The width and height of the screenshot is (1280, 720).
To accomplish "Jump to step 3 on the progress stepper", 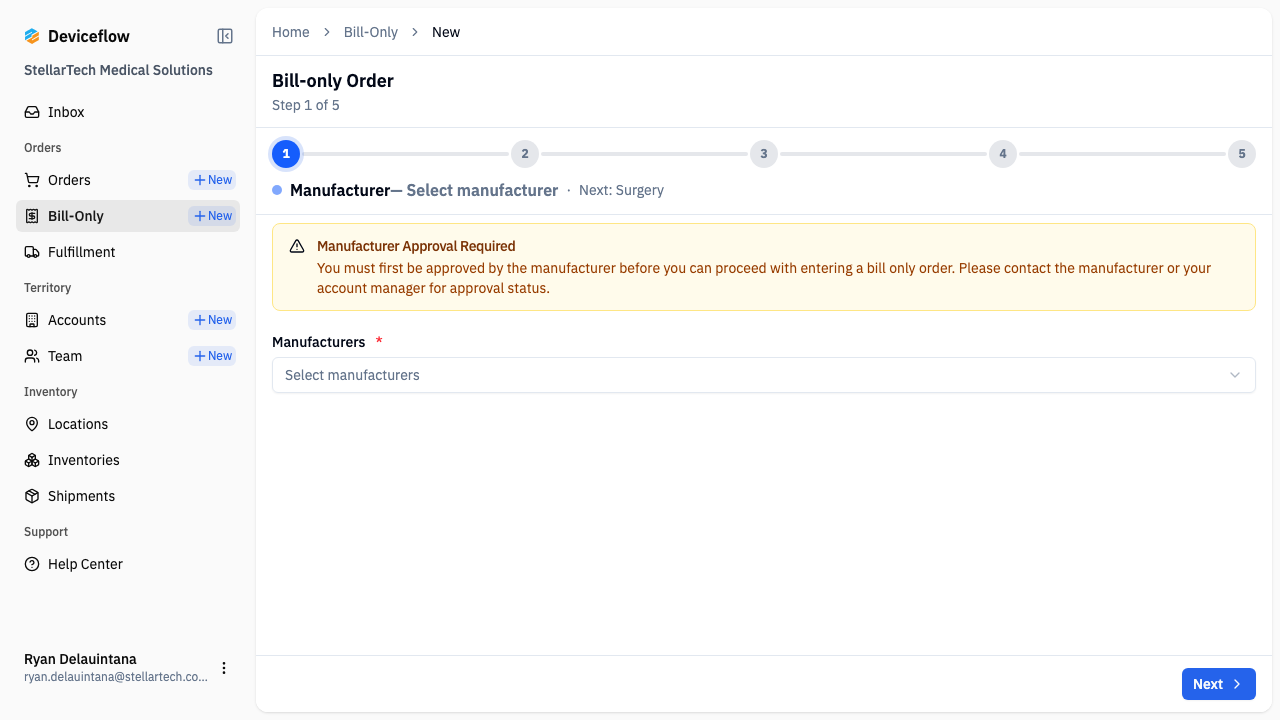I will (763, 153).
